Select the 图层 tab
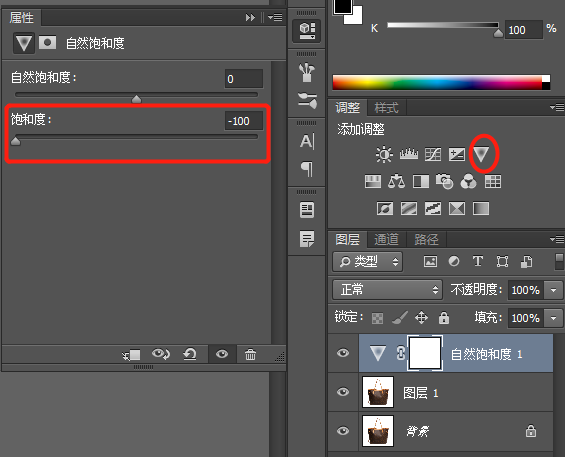The width and height of the screenshot is (565, 457). click(x=348, y=239)
